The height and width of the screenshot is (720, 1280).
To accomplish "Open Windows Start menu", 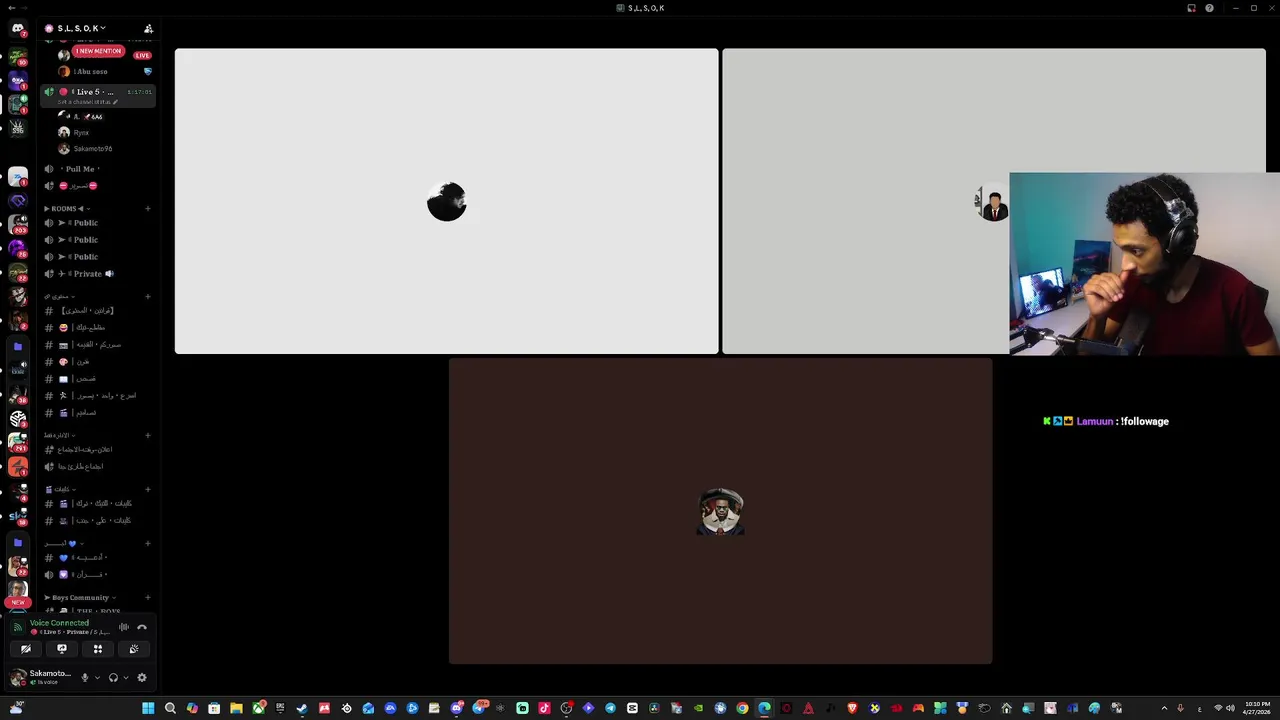I will coord(148,708).
